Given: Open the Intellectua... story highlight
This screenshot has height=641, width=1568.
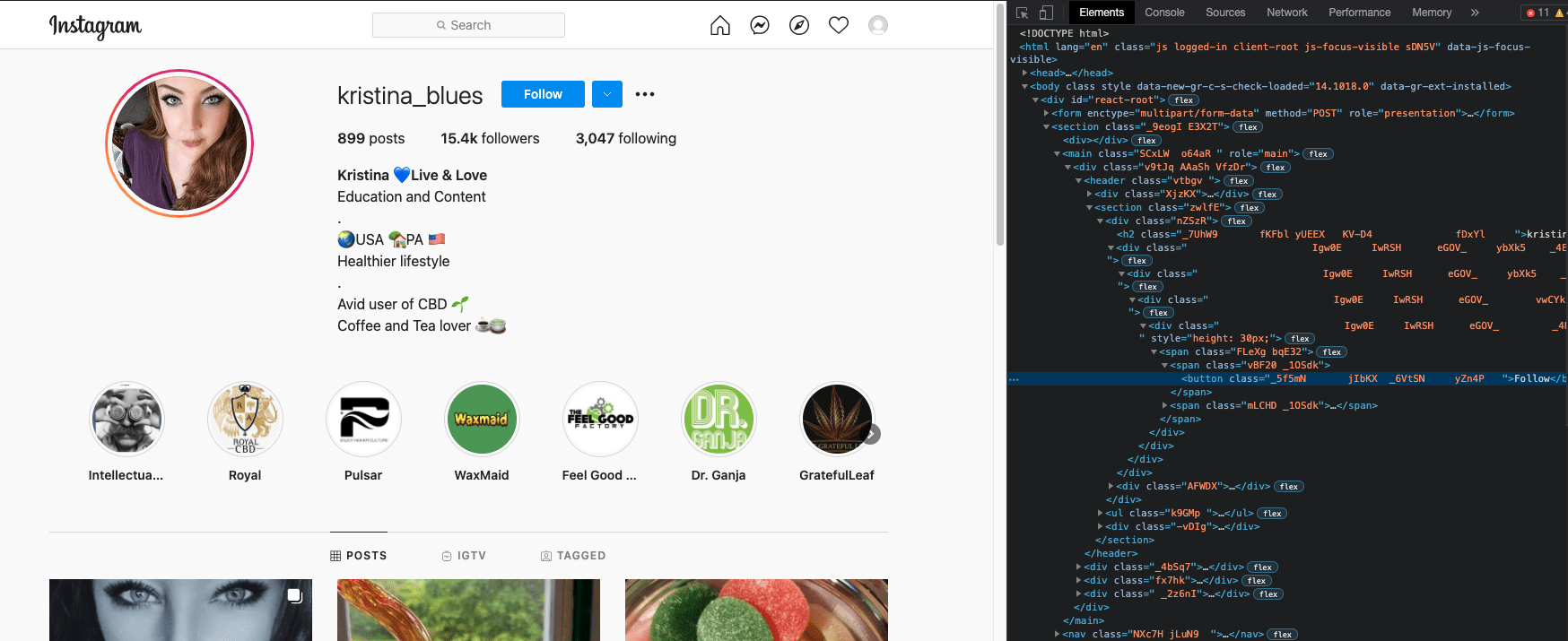Looking at the screenshot, I should pos(126,419).
